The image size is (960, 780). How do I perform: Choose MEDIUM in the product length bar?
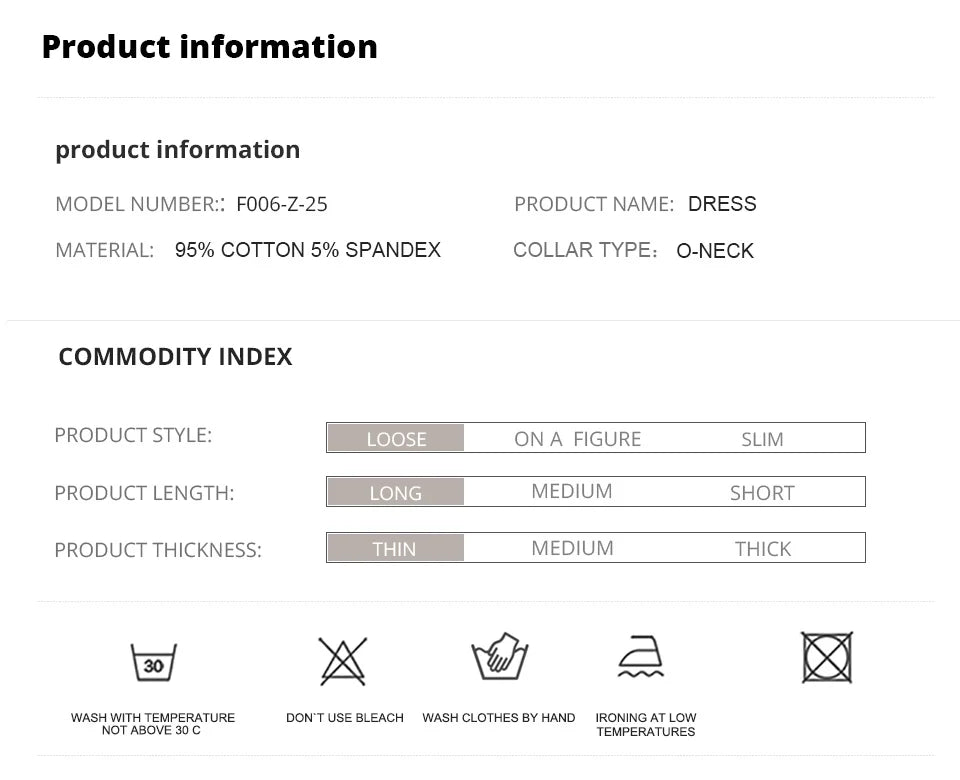572,491
